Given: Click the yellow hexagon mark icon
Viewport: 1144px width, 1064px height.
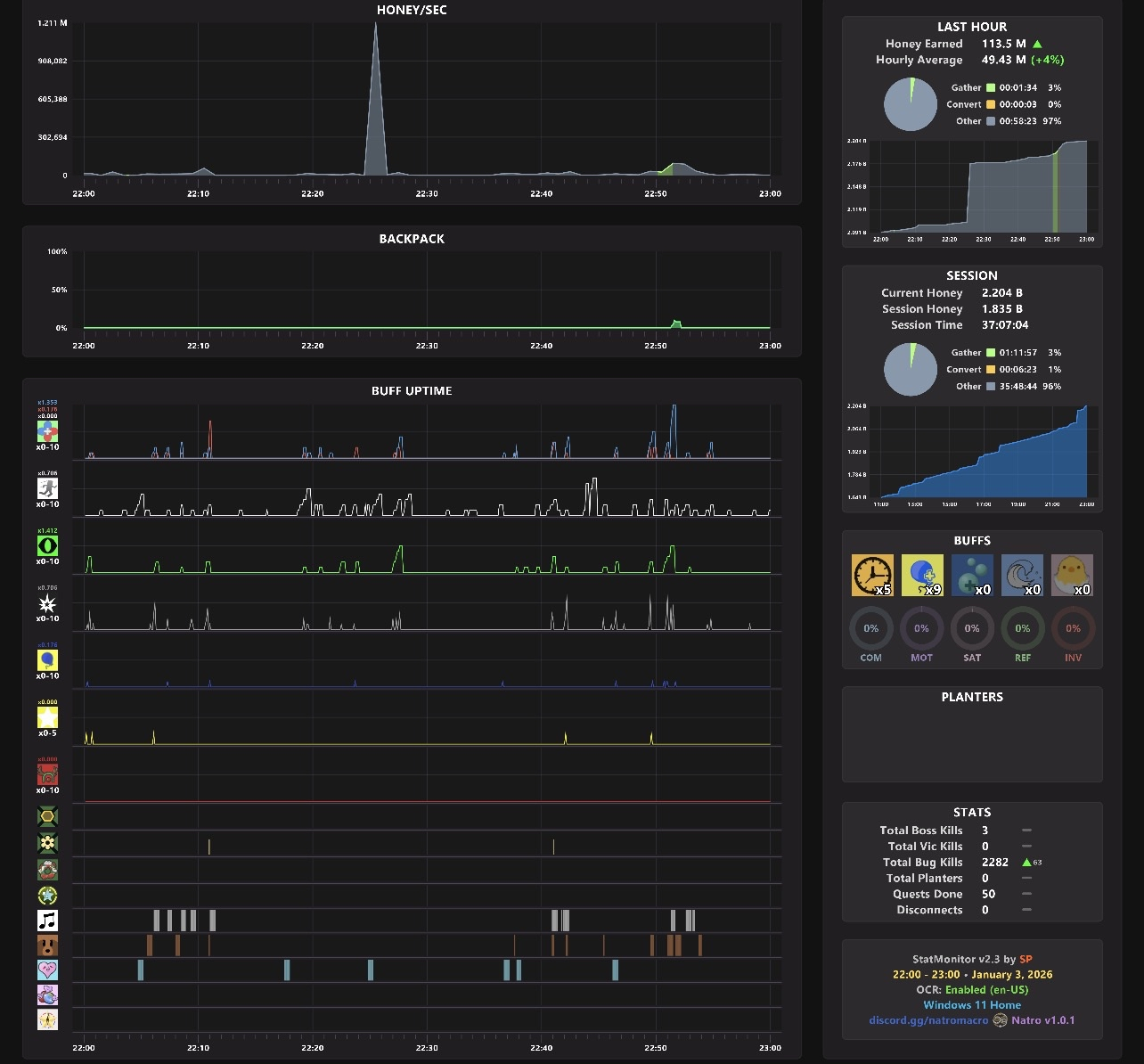Looking at the screenshot, I should click(x=47, y=816).
